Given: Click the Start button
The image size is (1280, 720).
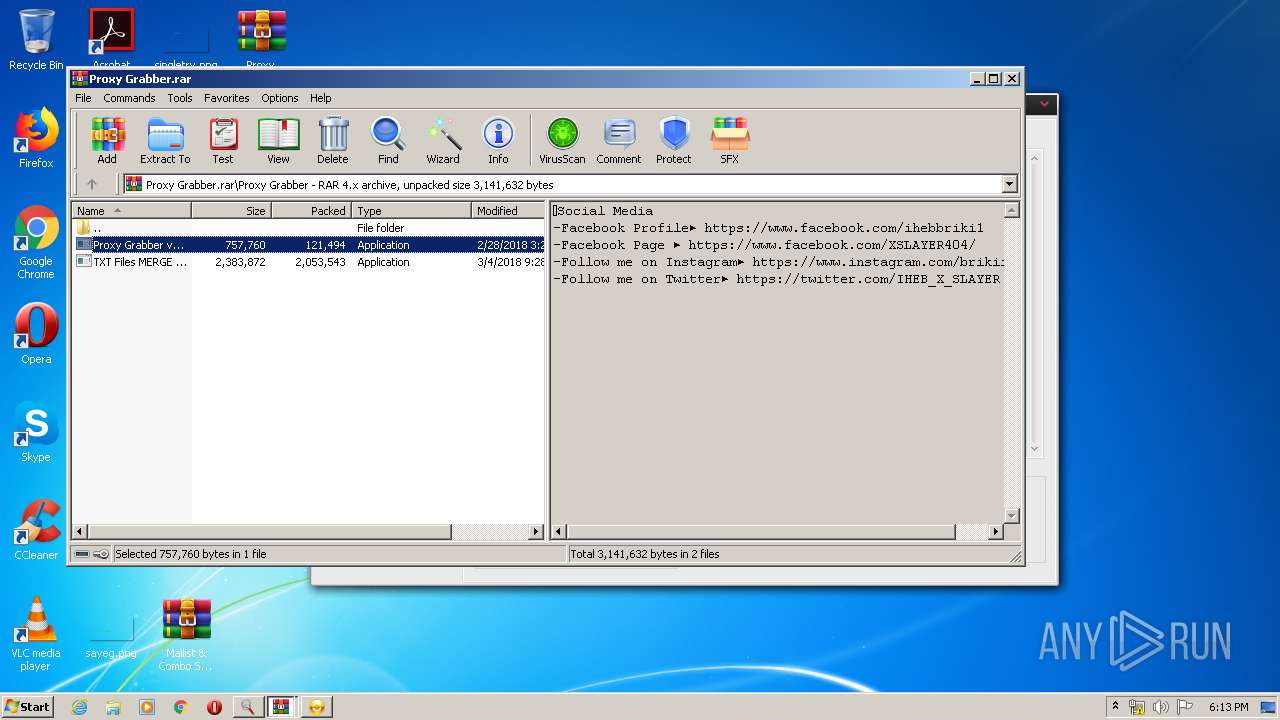Looking at the screenshot, I should click(28, 706).
